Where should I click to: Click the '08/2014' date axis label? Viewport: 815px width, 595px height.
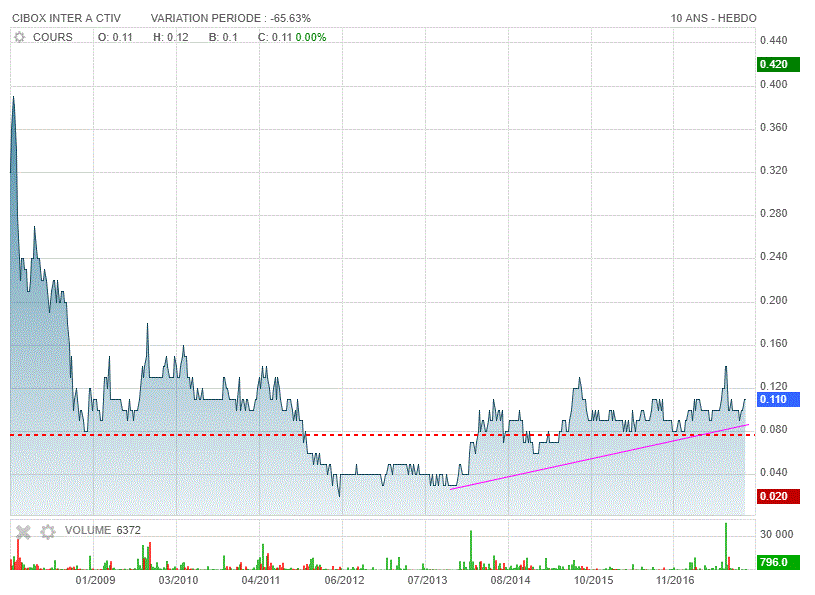click(x=510, y=580)
